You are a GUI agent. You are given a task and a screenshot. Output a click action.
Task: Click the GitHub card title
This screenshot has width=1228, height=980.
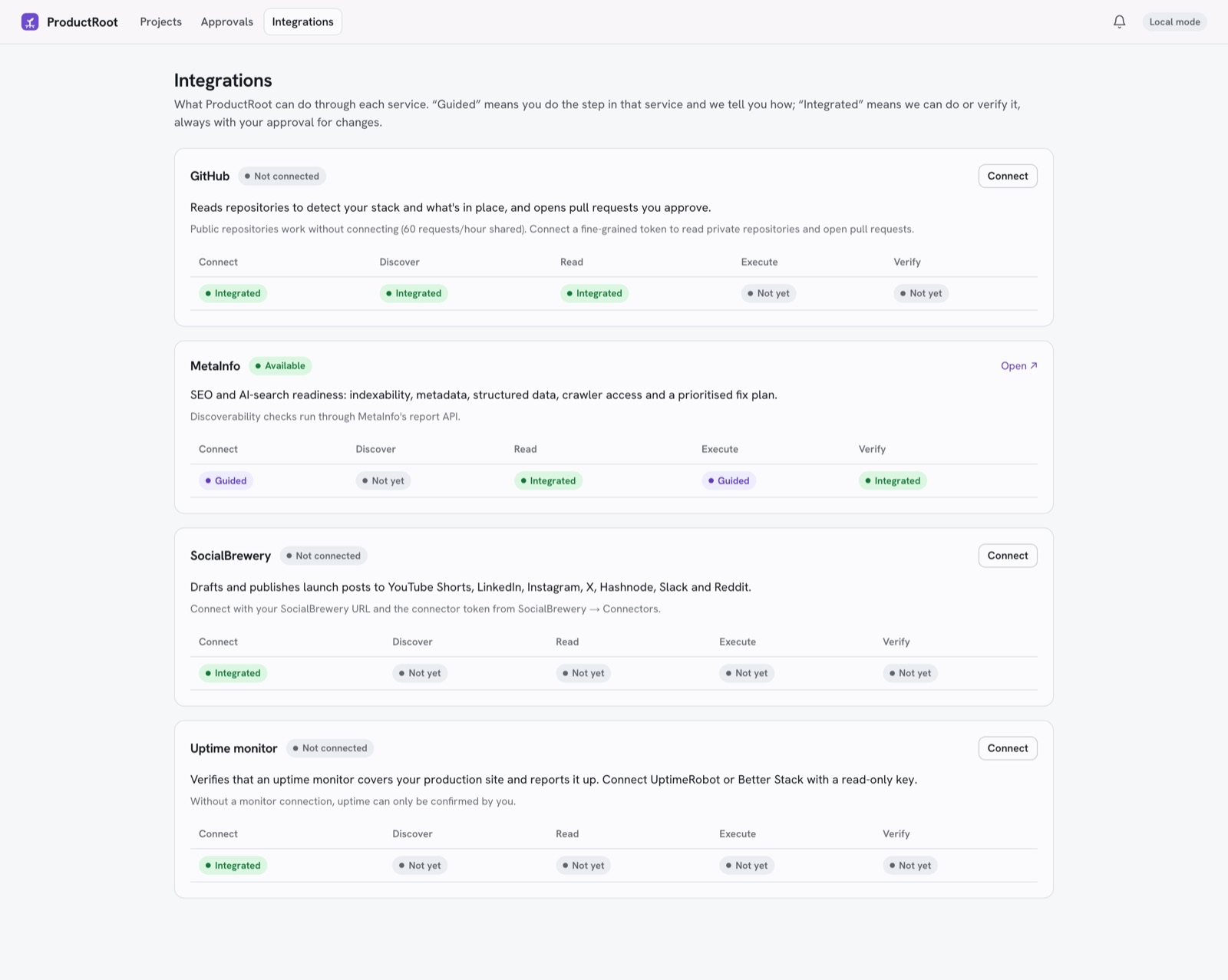210,177
